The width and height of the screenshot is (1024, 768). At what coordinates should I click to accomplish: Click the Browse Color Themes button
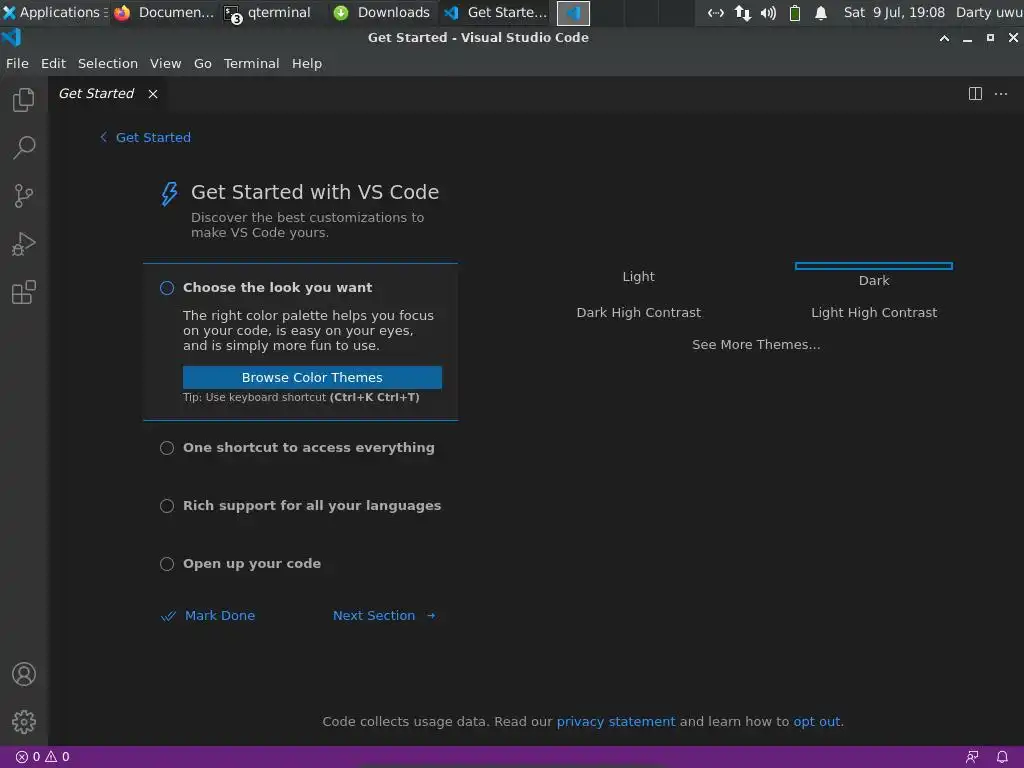tap(312, 377)
